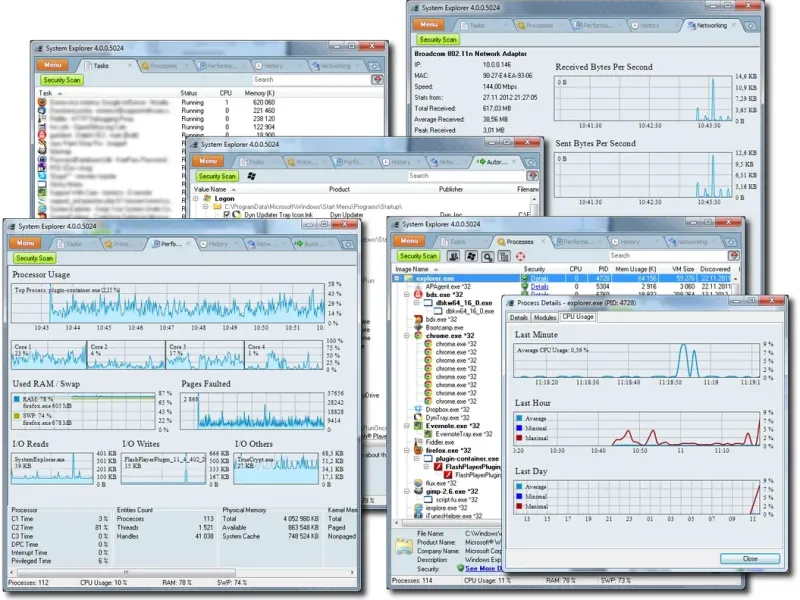The image size is (800, 600).
Task: Uncheck the Dyn Updater Tray Icon.lnk checkbox
Action: [227, 215]
